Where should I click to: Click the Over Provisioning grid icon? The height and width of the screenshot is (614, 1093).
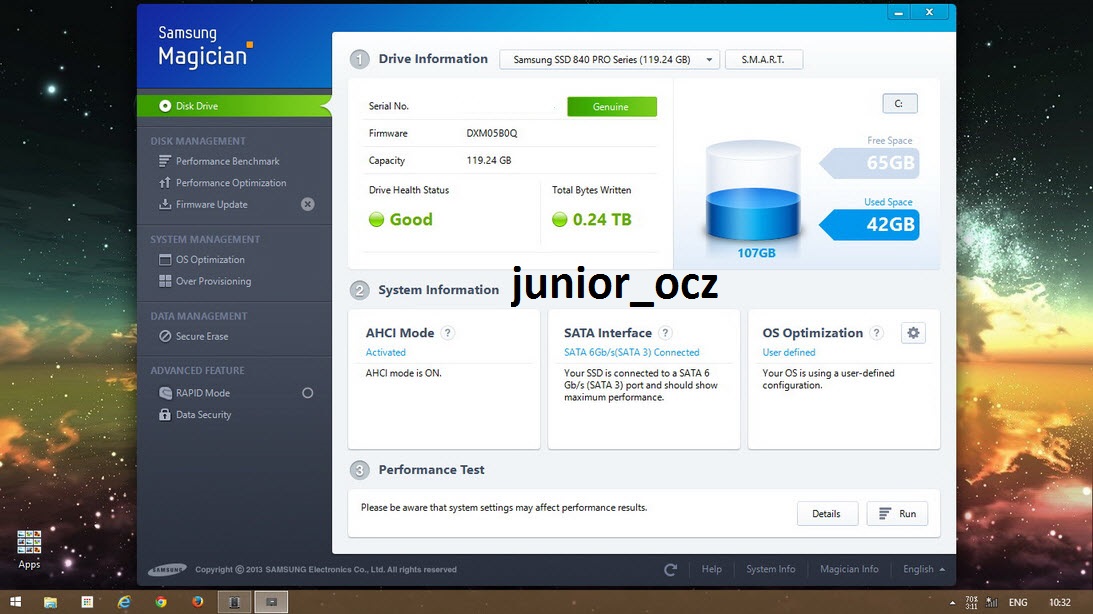coord(165,281)
